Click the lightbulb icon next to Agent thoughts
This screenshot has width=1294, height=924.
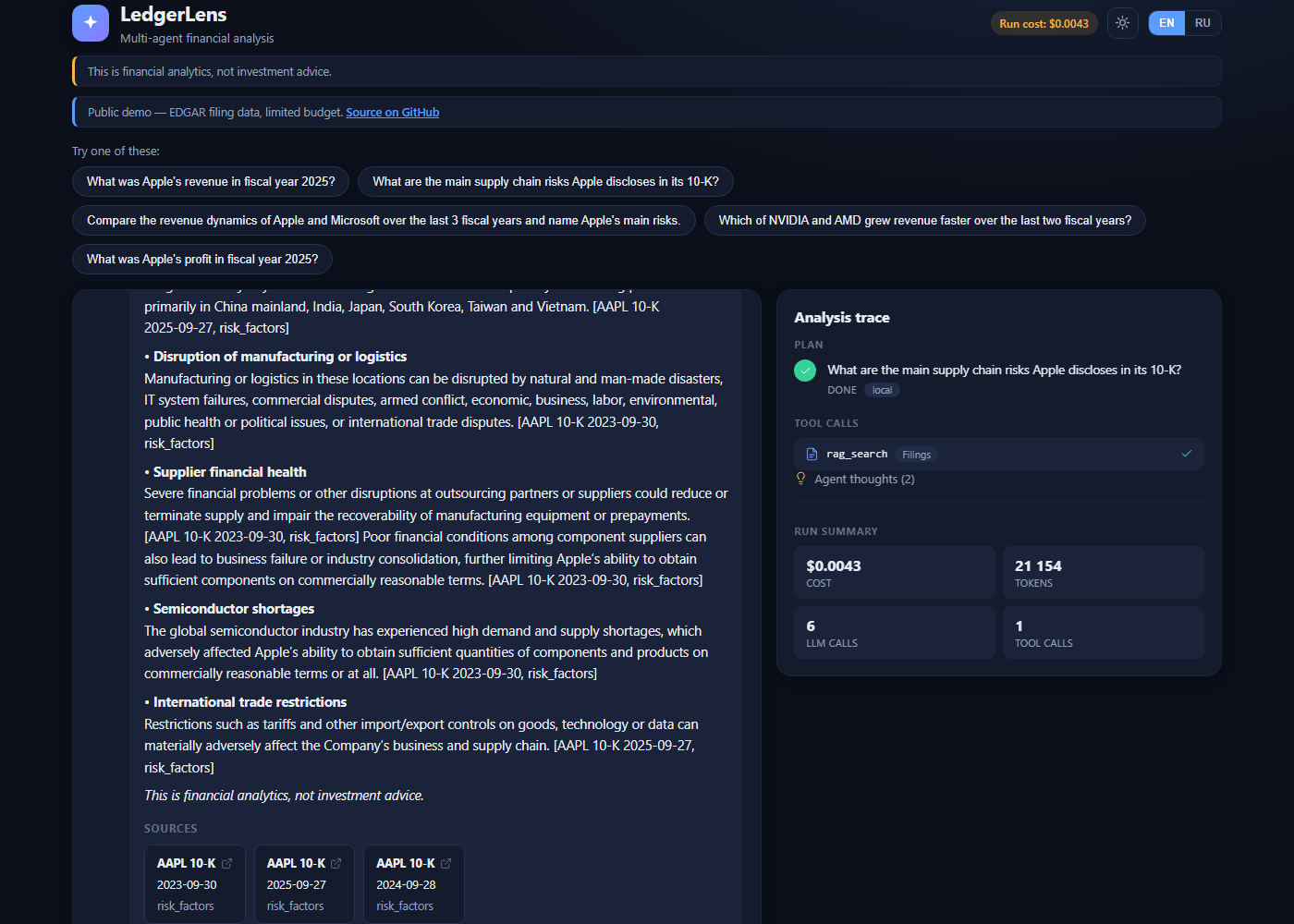pos(801,479)
